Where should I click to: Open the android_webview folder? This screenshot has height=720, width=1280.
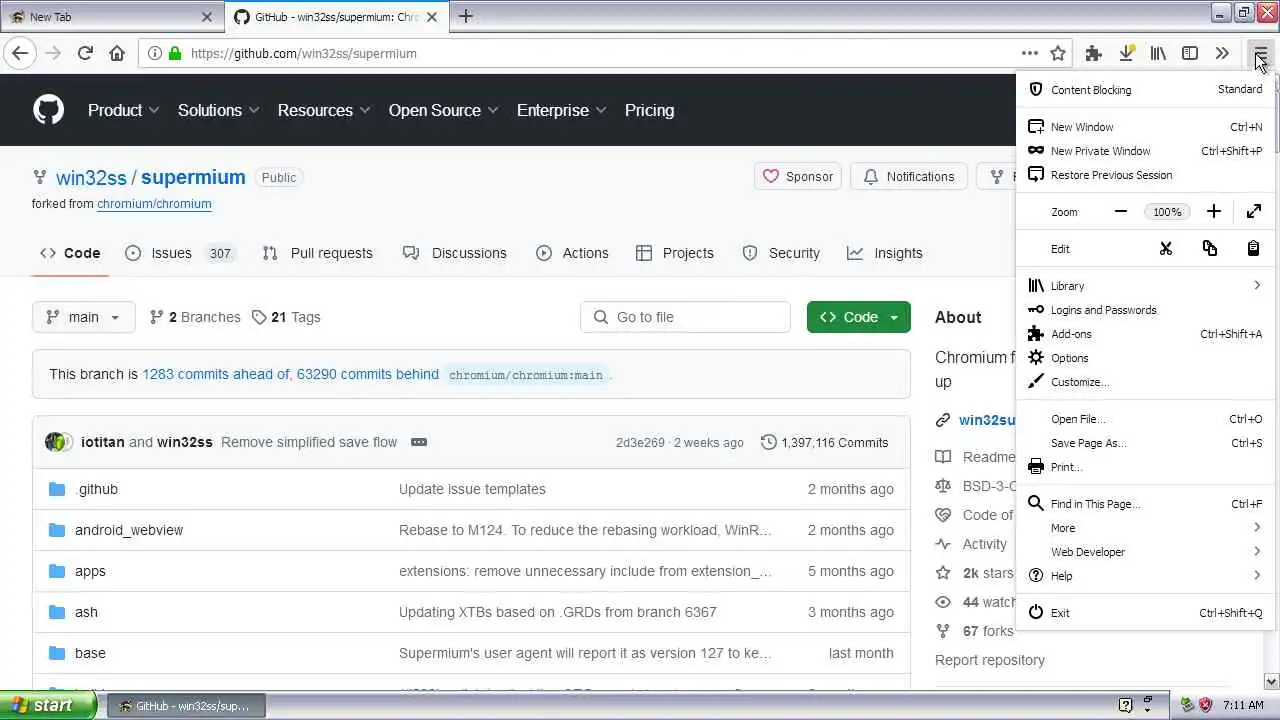tap(129, 530)
